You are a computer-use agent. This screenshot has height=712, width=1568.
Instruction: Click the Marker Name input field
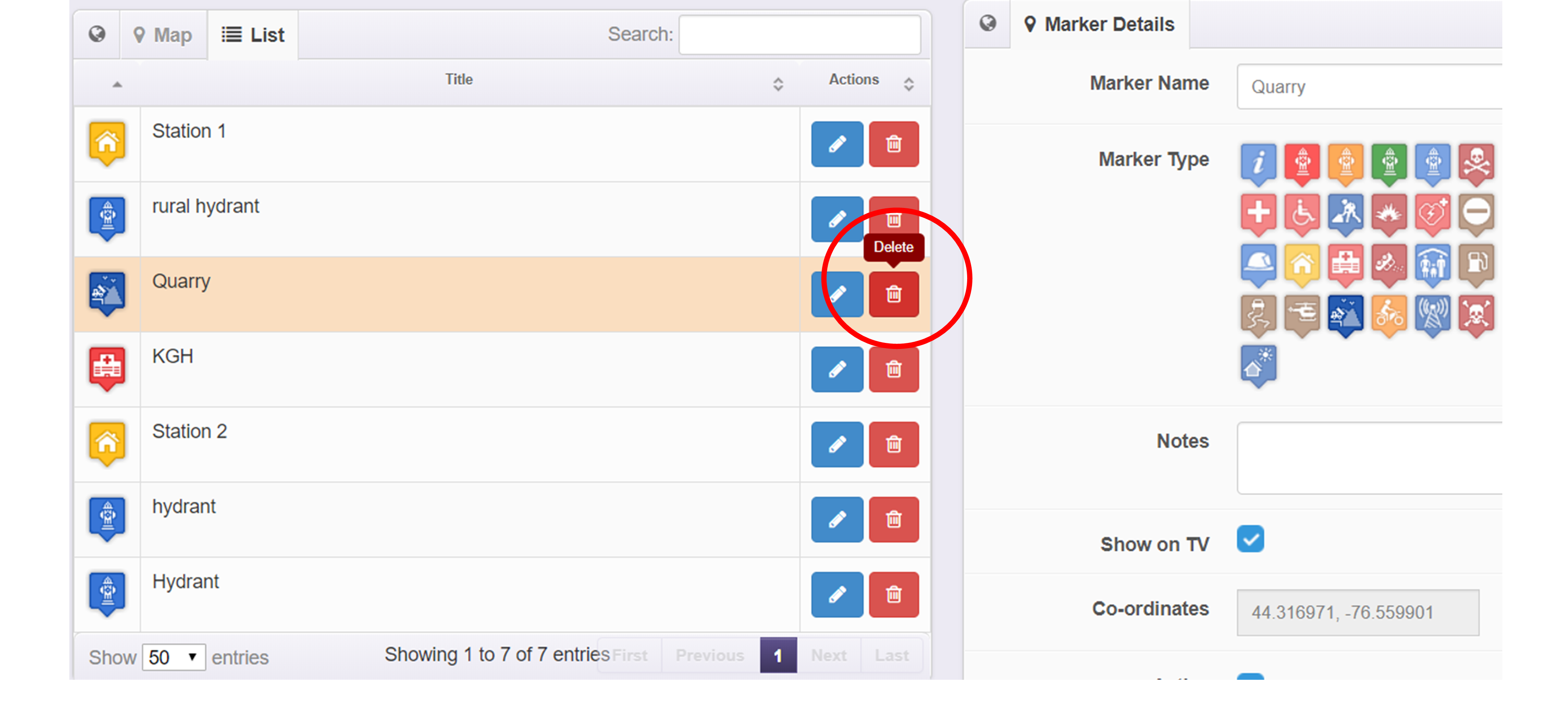(1370, 87)
